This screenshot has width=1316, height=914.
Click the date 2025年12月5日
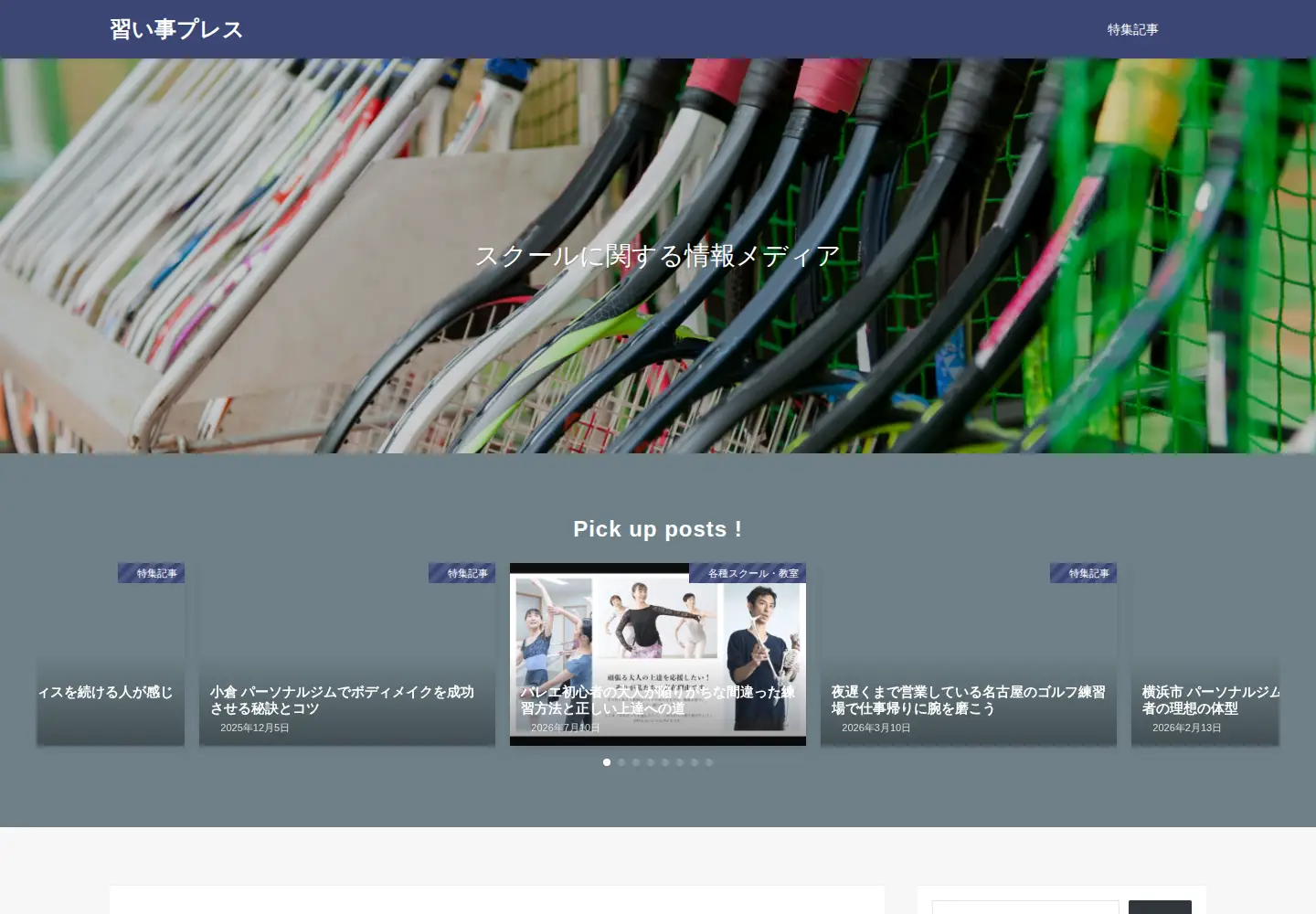click(255, 728)
